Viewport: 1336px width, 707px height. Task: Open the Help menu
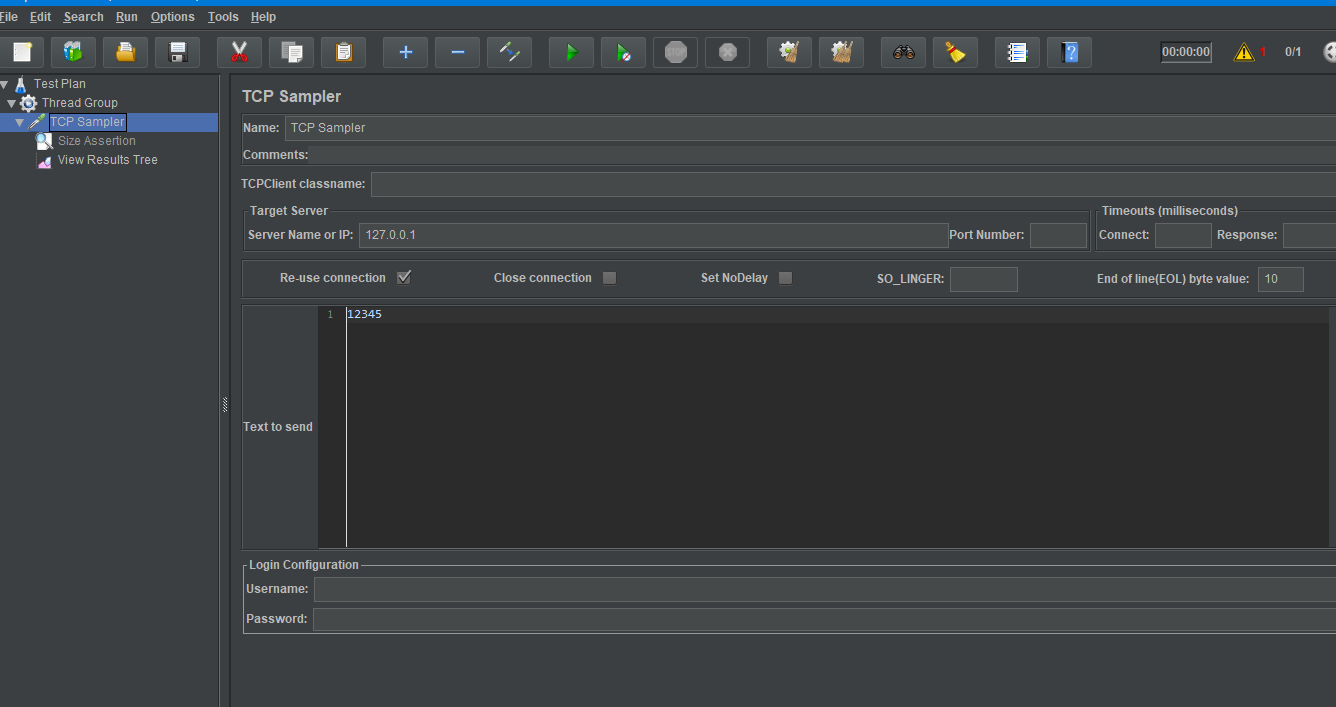point(264,17)
